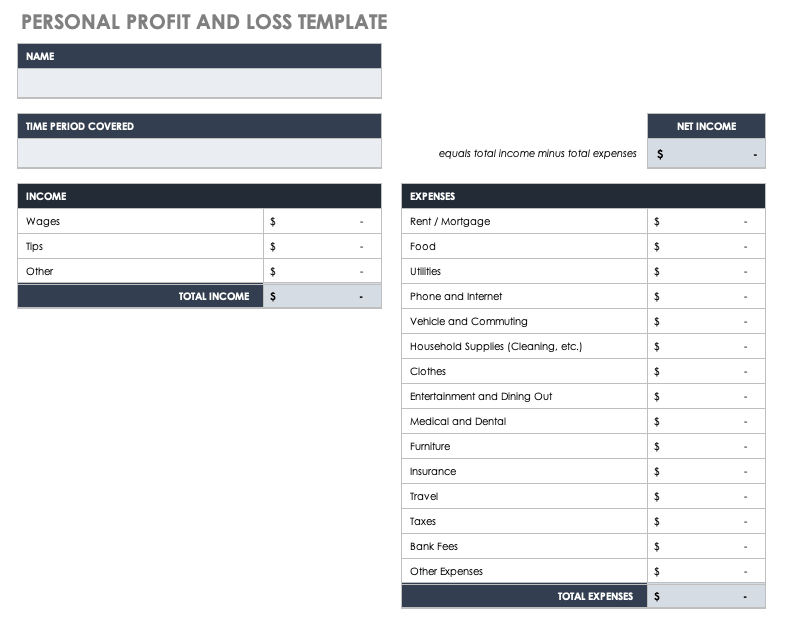Select the Wages amount cell
The height and width of the screenshot is (634, 785).
[322, 222]
